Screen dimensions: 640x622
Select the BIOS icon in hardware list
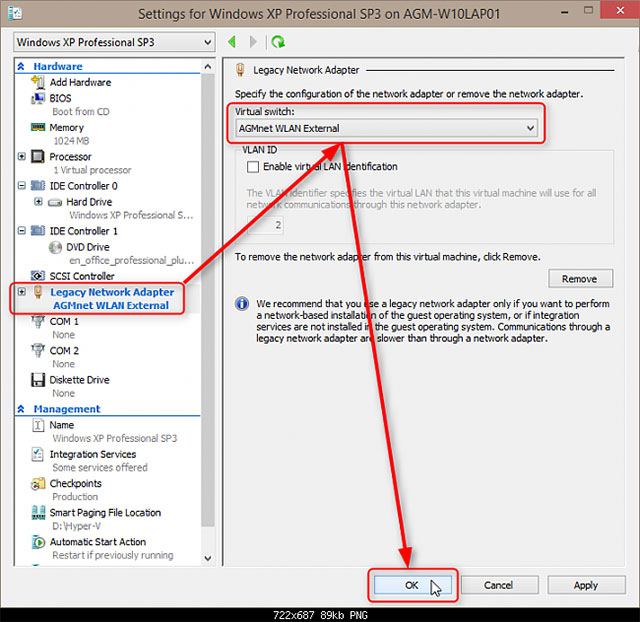pos(38,98)
